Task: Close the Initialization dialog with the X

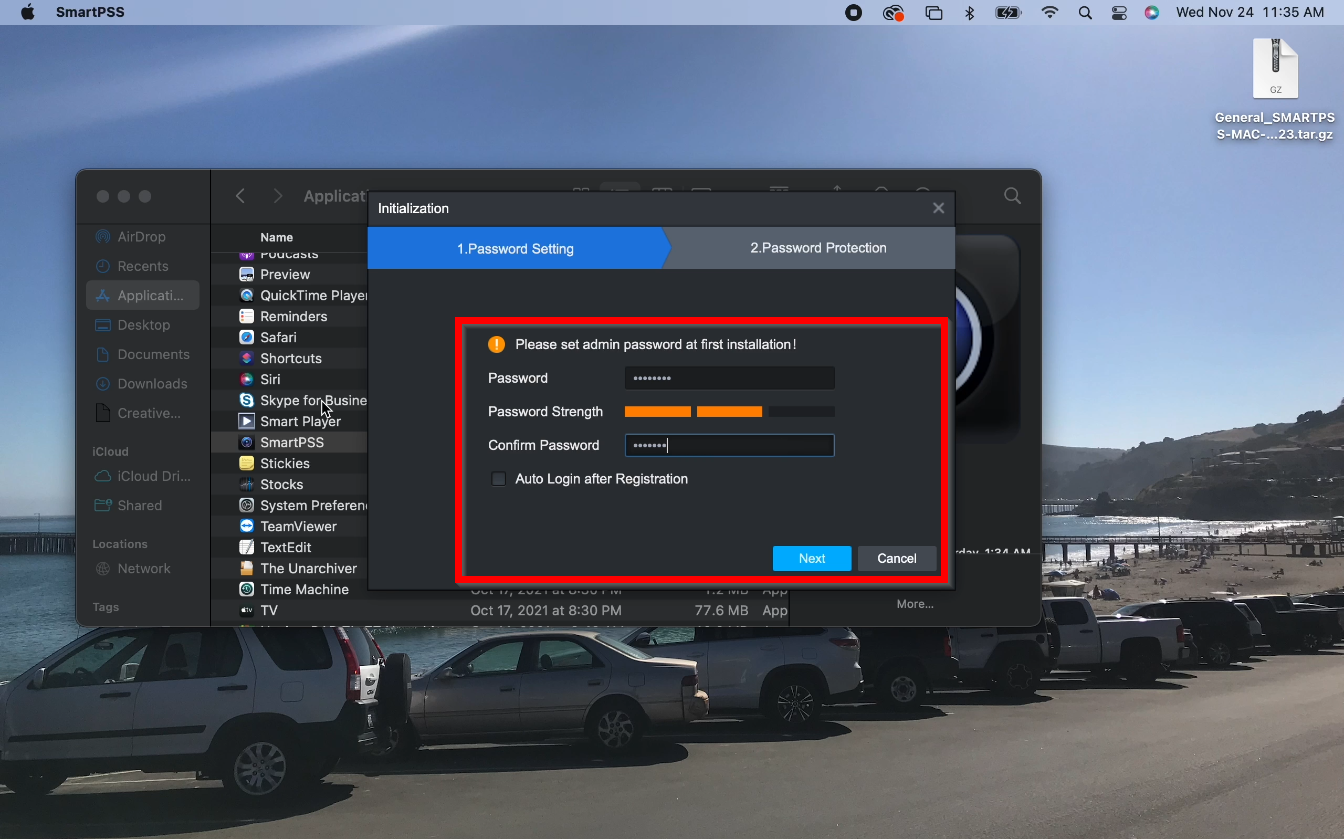Action: [x=938, y=208]
